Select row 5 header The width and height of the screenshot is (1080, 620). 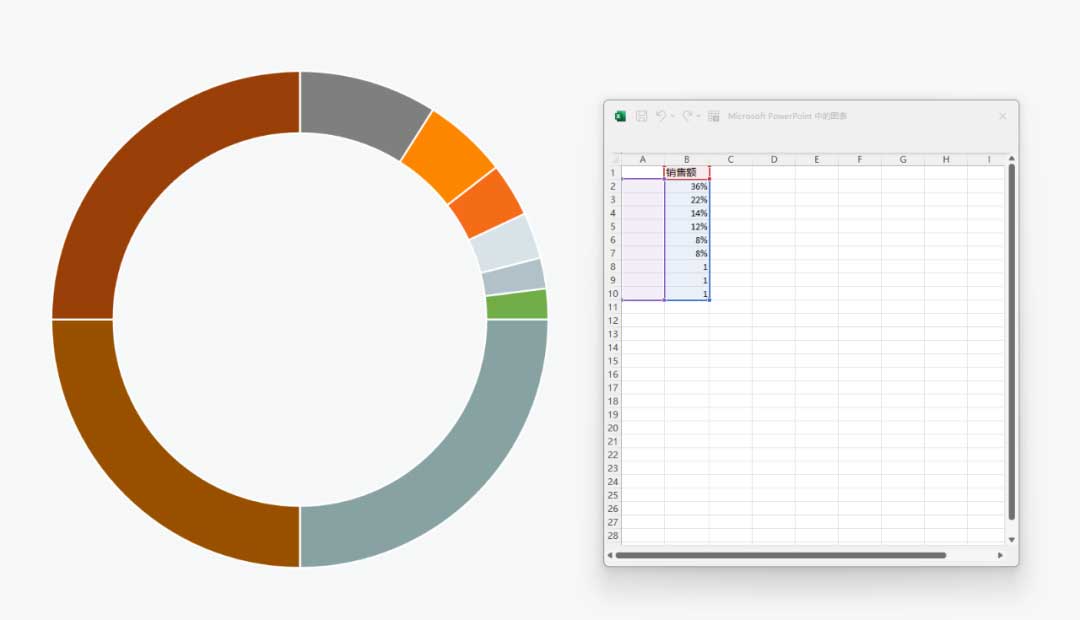pyautogui.click(x=614, y=227)
